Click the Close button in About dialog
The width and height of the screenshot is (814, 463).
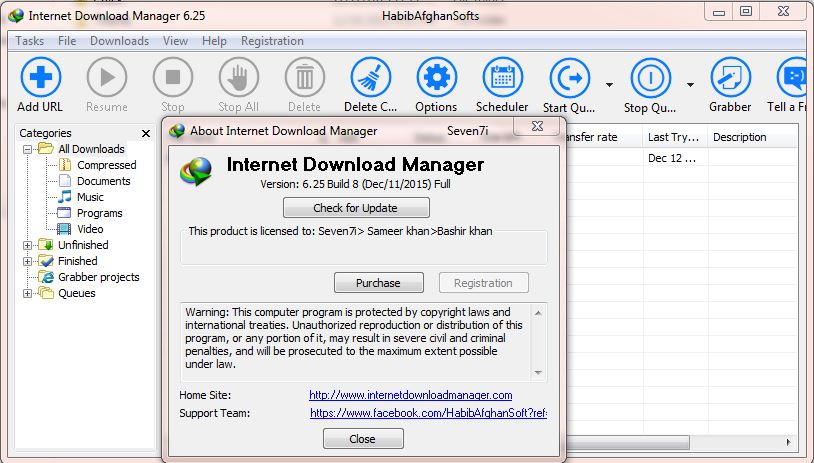(363, 439)
